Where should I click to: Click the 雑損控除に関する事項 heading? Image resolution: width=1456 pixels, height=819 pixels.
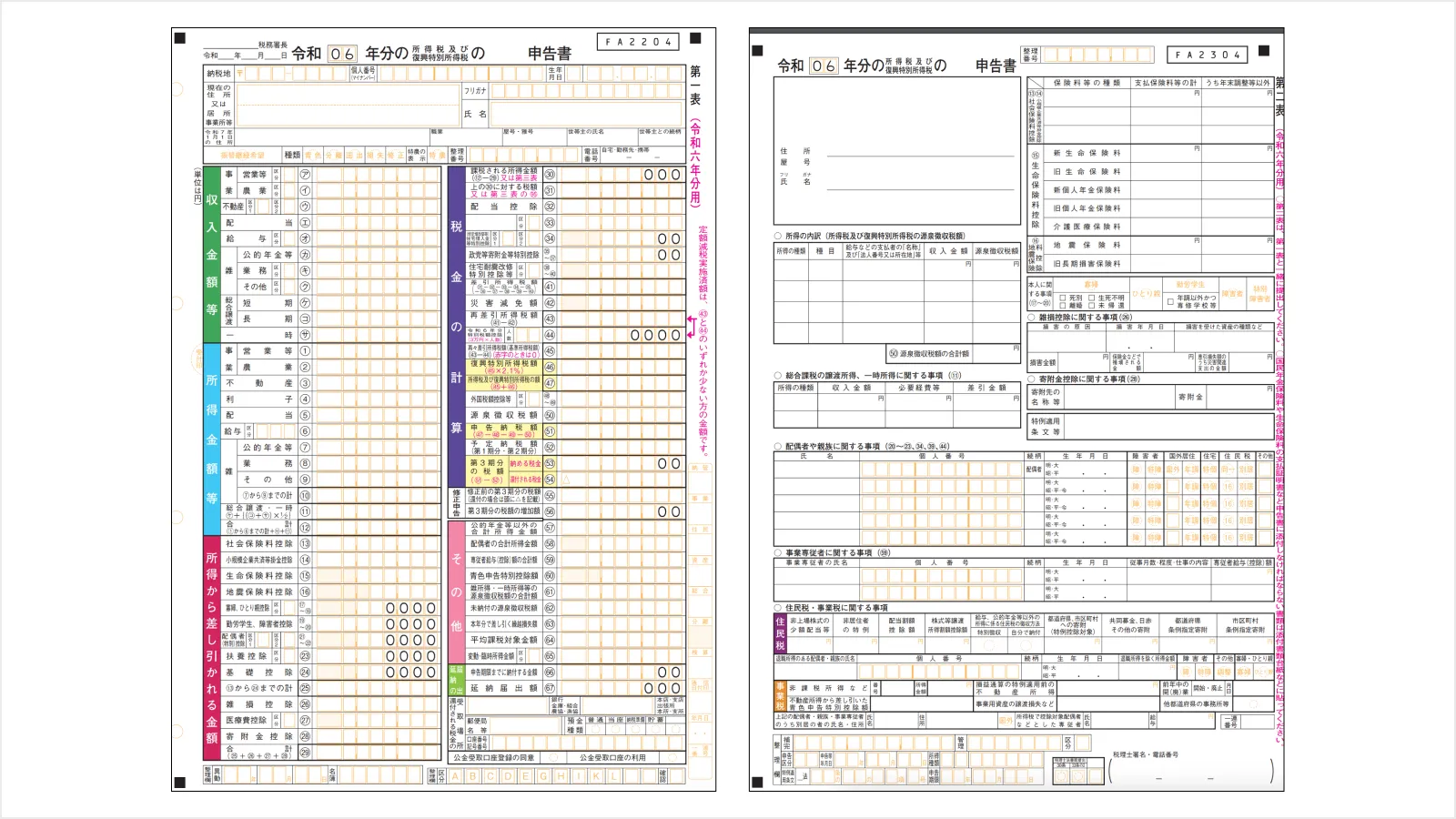(x=1085, y=318)
